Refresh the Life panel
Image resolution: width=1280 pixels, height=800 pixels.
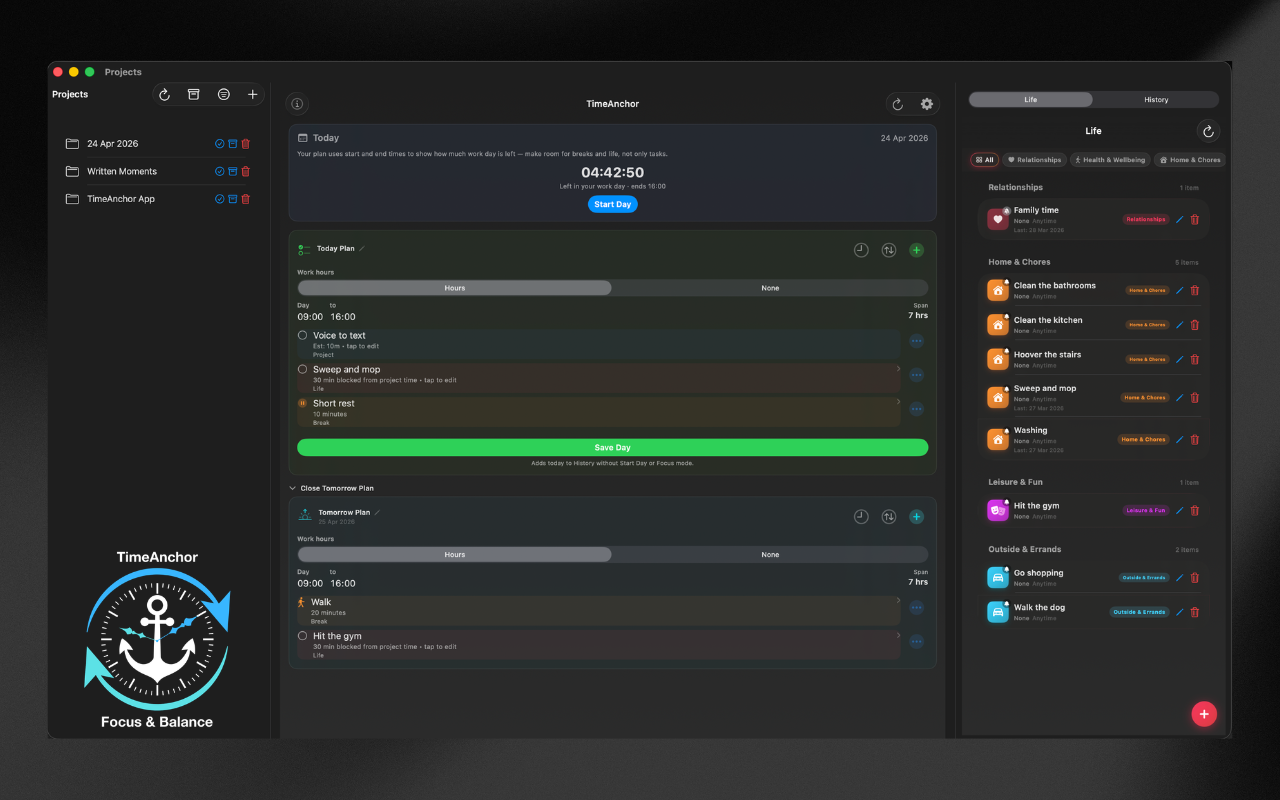pyautogui.click(x=1208, y=131)
